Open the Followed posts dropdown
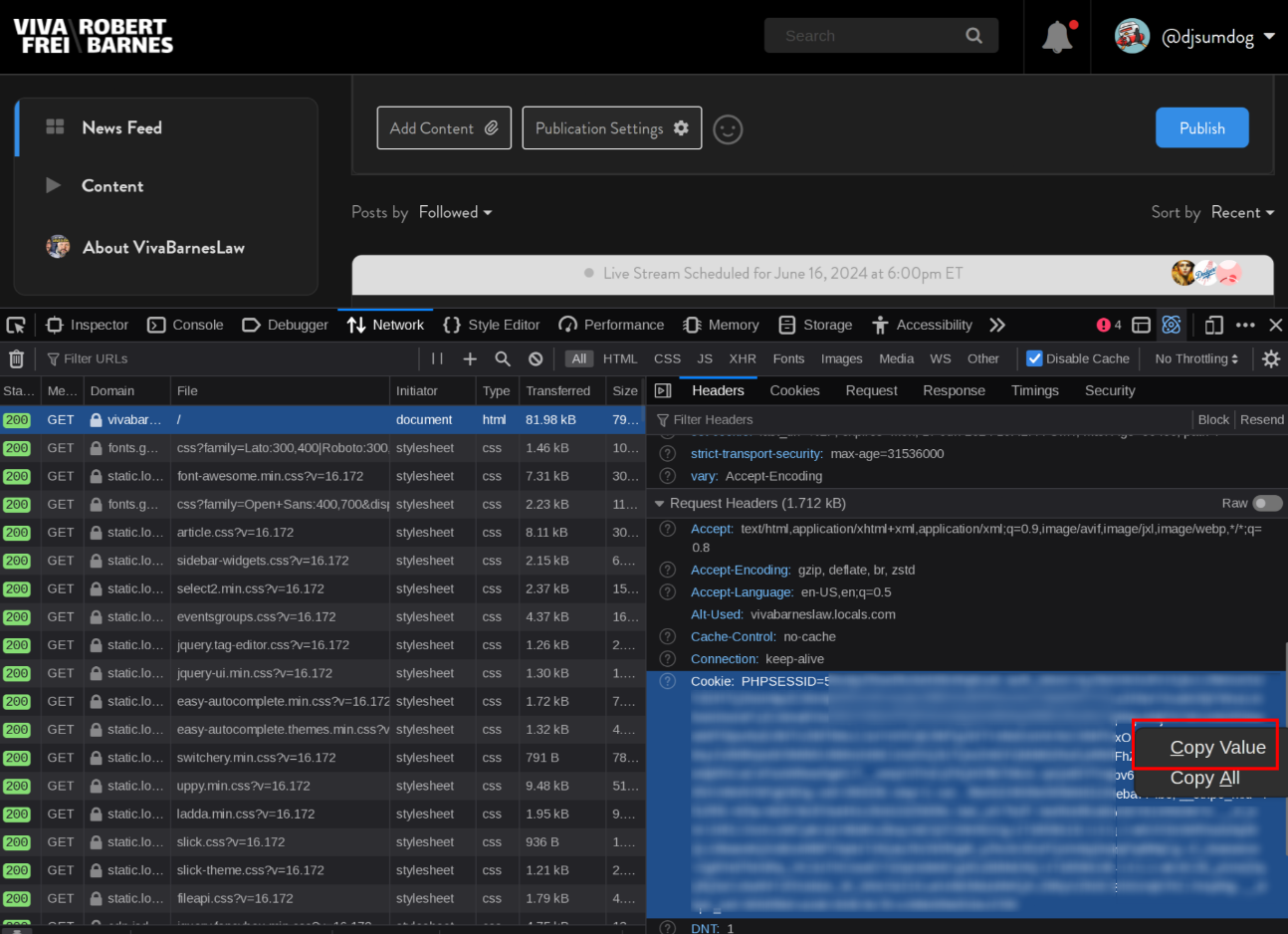 click(x=455, y=212)
